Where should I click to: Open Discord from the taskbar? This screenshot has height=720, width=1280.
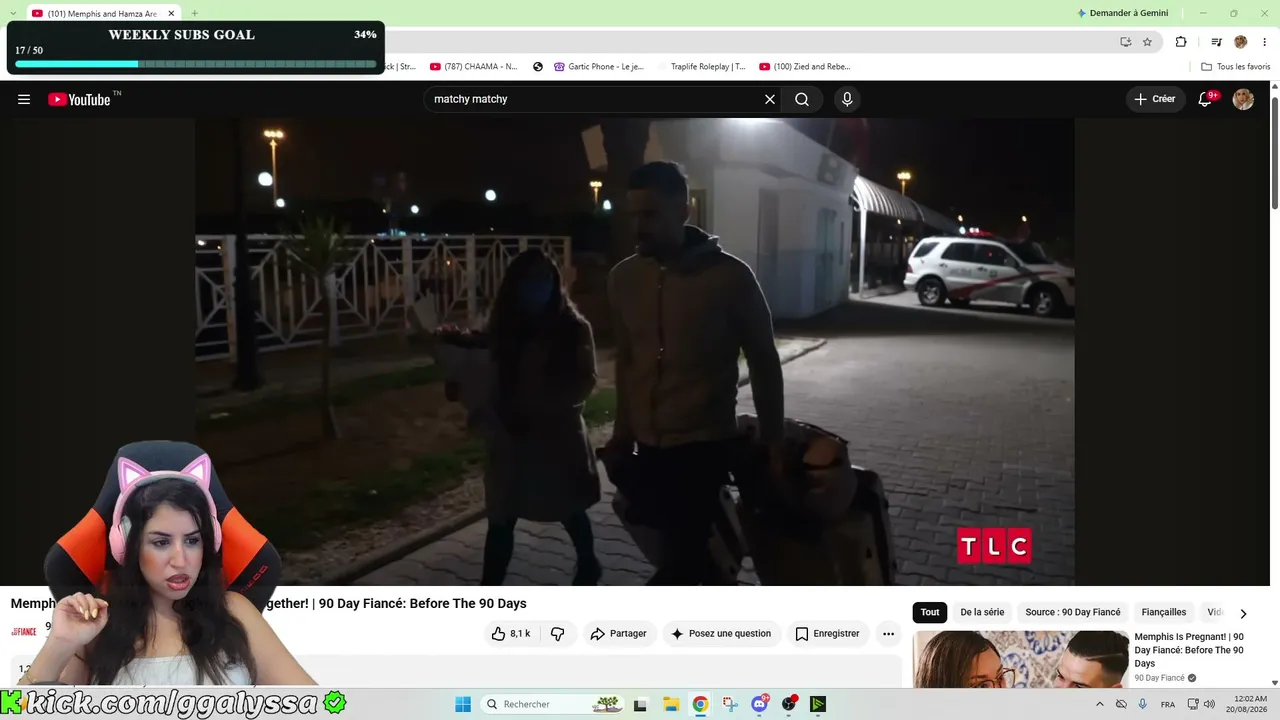click(x=760, y=704)
